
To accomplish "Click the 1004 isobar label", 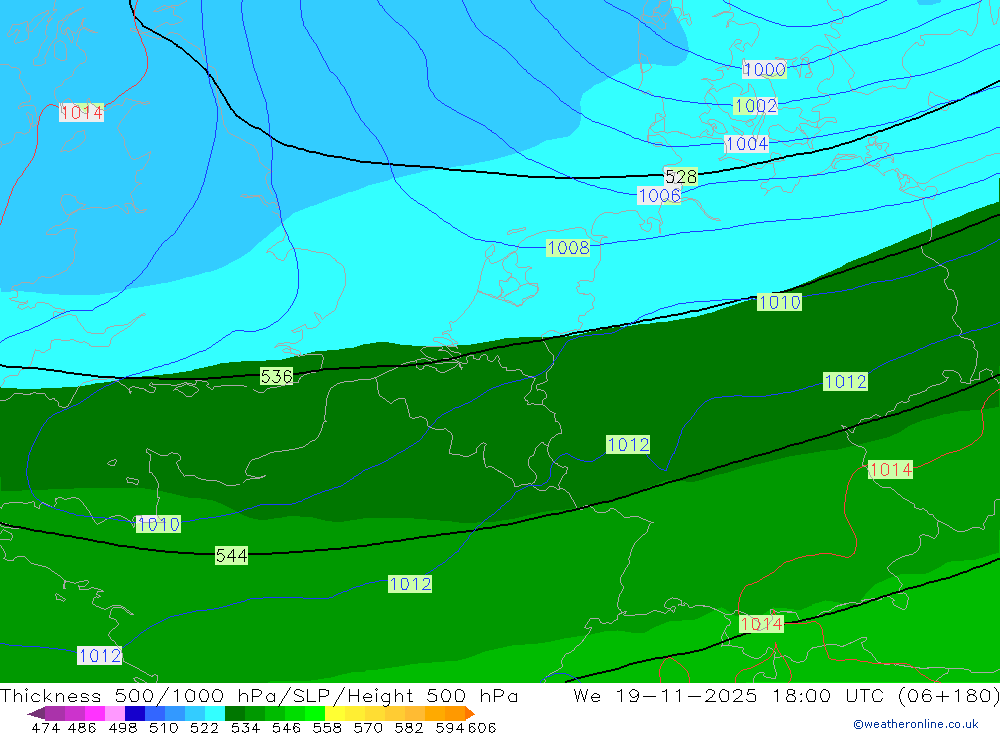I will 747,144.
